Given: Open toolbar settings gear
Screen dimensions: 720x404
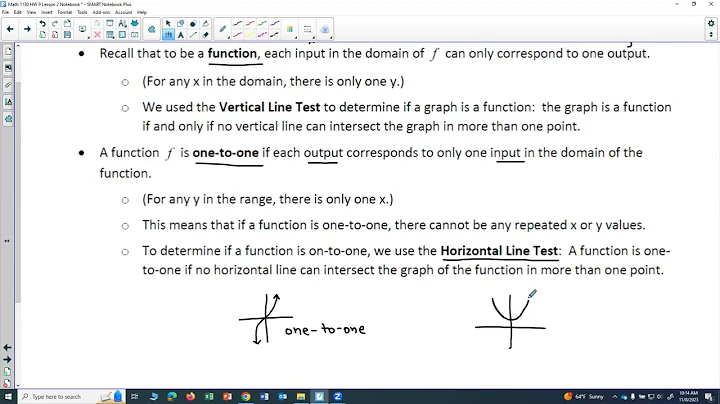Looking at the screenshot, I should [x=711, y=23].
